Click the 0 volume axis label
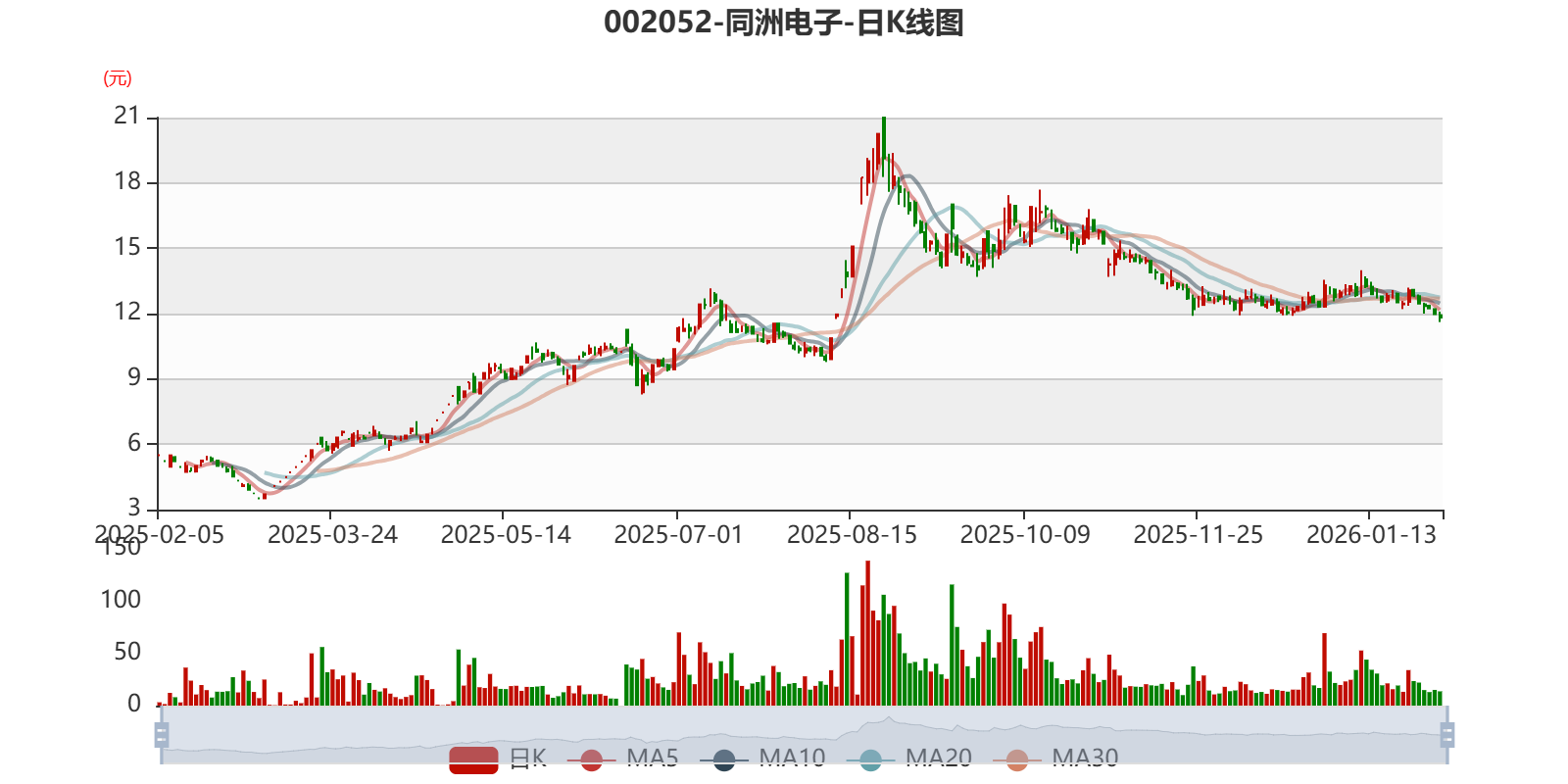Viewport: 1568px width, 784px height. (134, 704)
